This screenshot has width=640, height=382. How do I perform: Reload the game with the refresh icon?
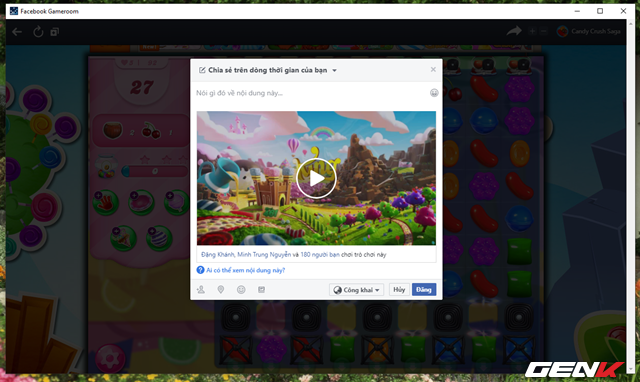[38, 32]
